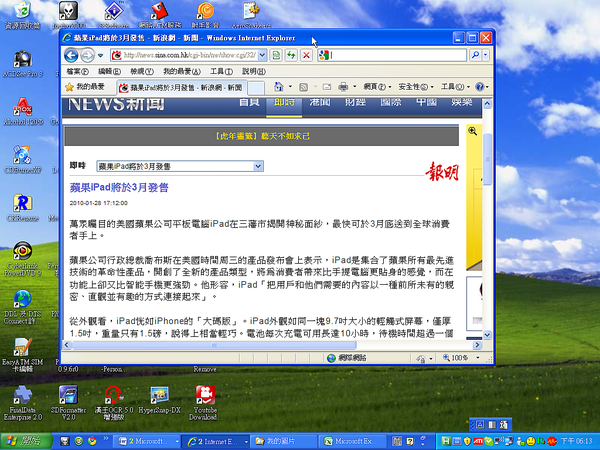Image resolution: width=600 pixels, height=450 pixels.
Task: Click 網際網路 security zone status
Action: [x=347, y=358]
